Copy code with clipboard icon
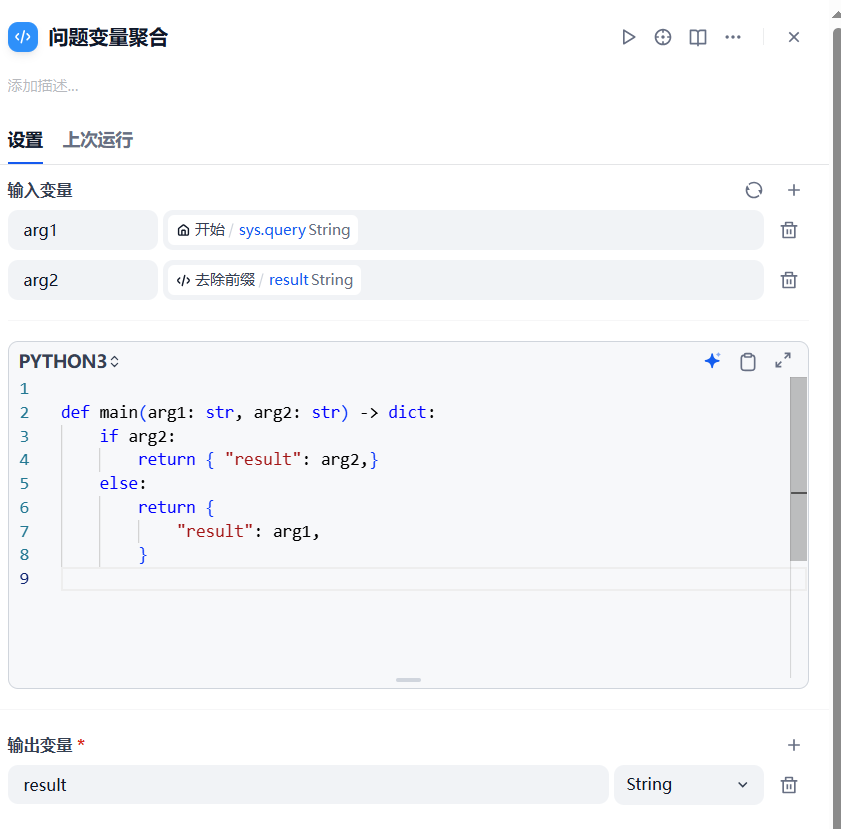This screenshot has height=829, width=841. 748,361
